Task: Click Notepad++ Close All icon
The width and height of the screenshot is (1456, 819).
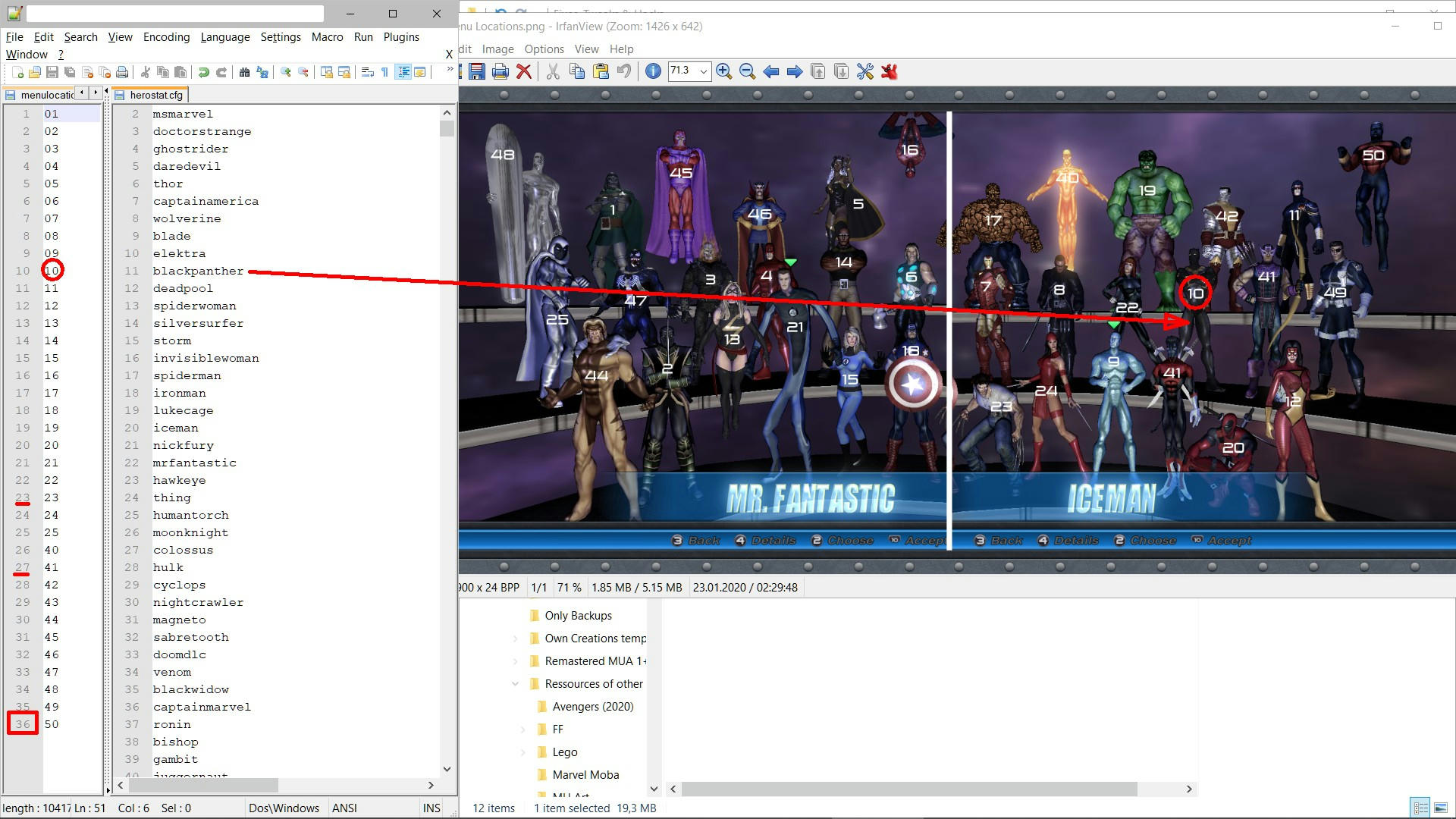Action: 105,72
